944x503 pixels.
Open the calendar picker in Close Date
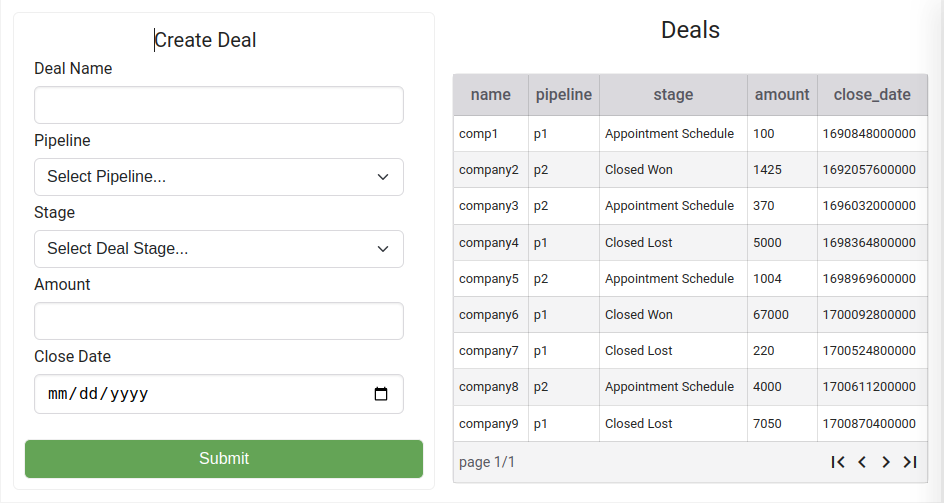(381, 394)
